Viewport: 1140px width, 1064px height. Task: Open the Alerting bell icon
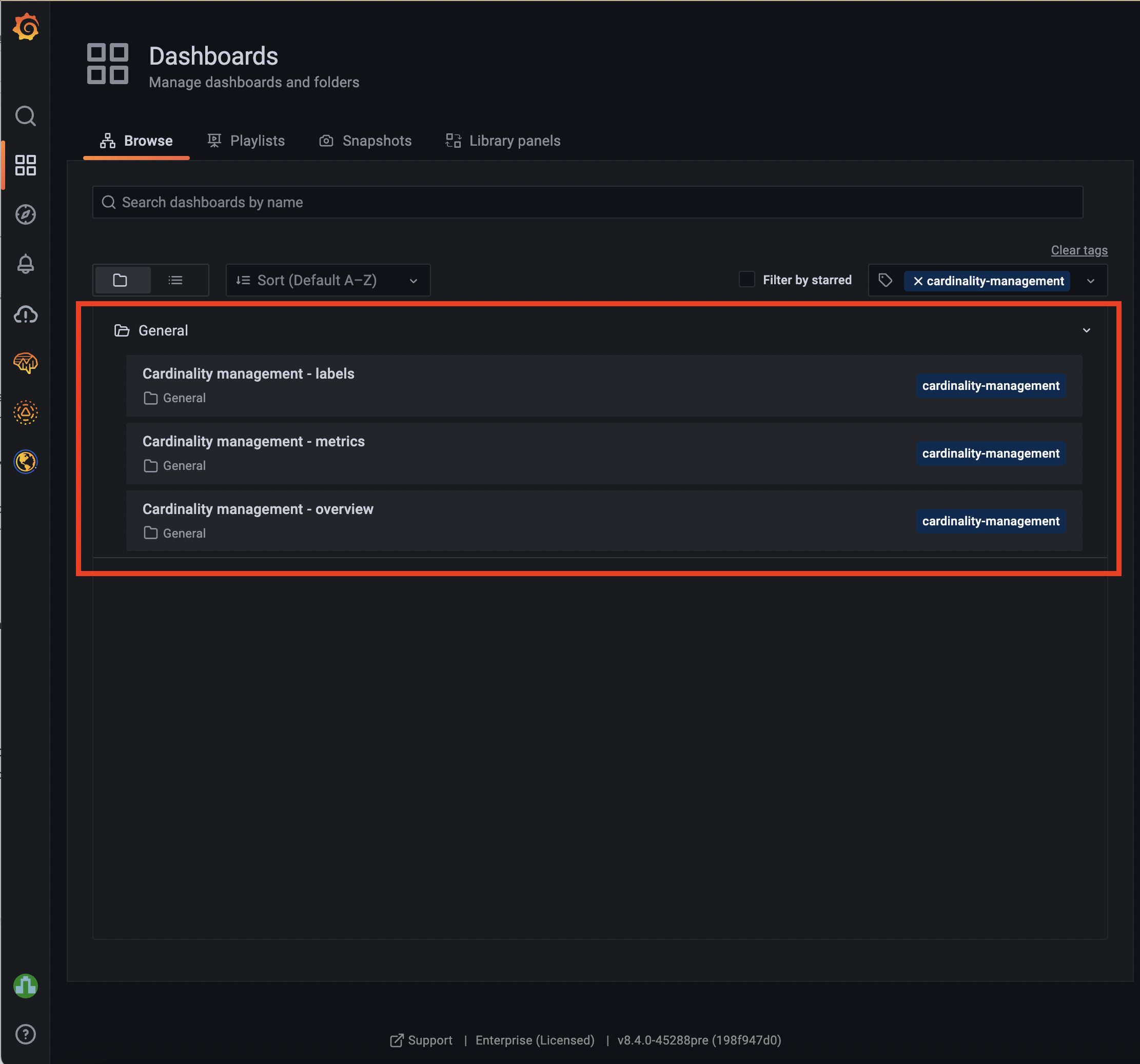(x=26, y=264)
